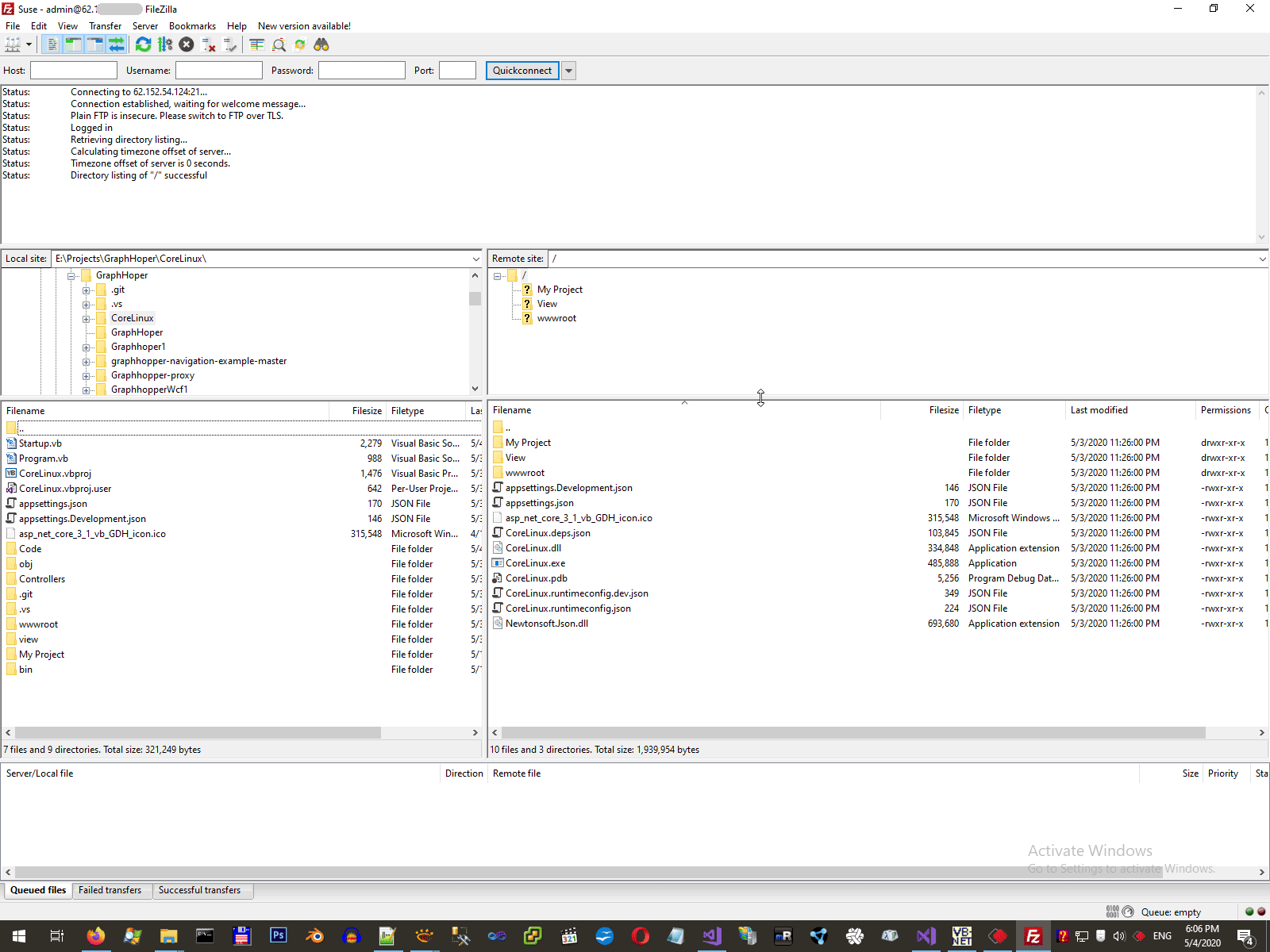Open the Transfer menu
The image size is (1270, 952).
105,26
